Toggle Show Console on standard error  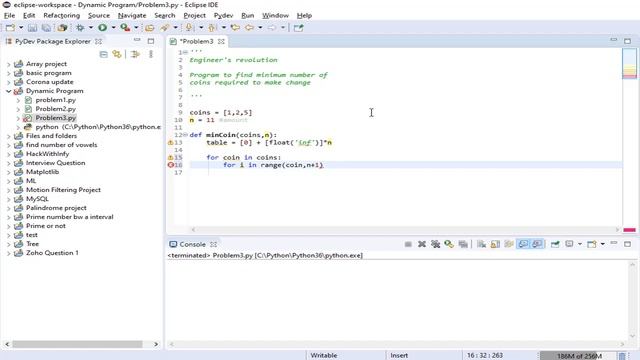[x=537, y=244]
